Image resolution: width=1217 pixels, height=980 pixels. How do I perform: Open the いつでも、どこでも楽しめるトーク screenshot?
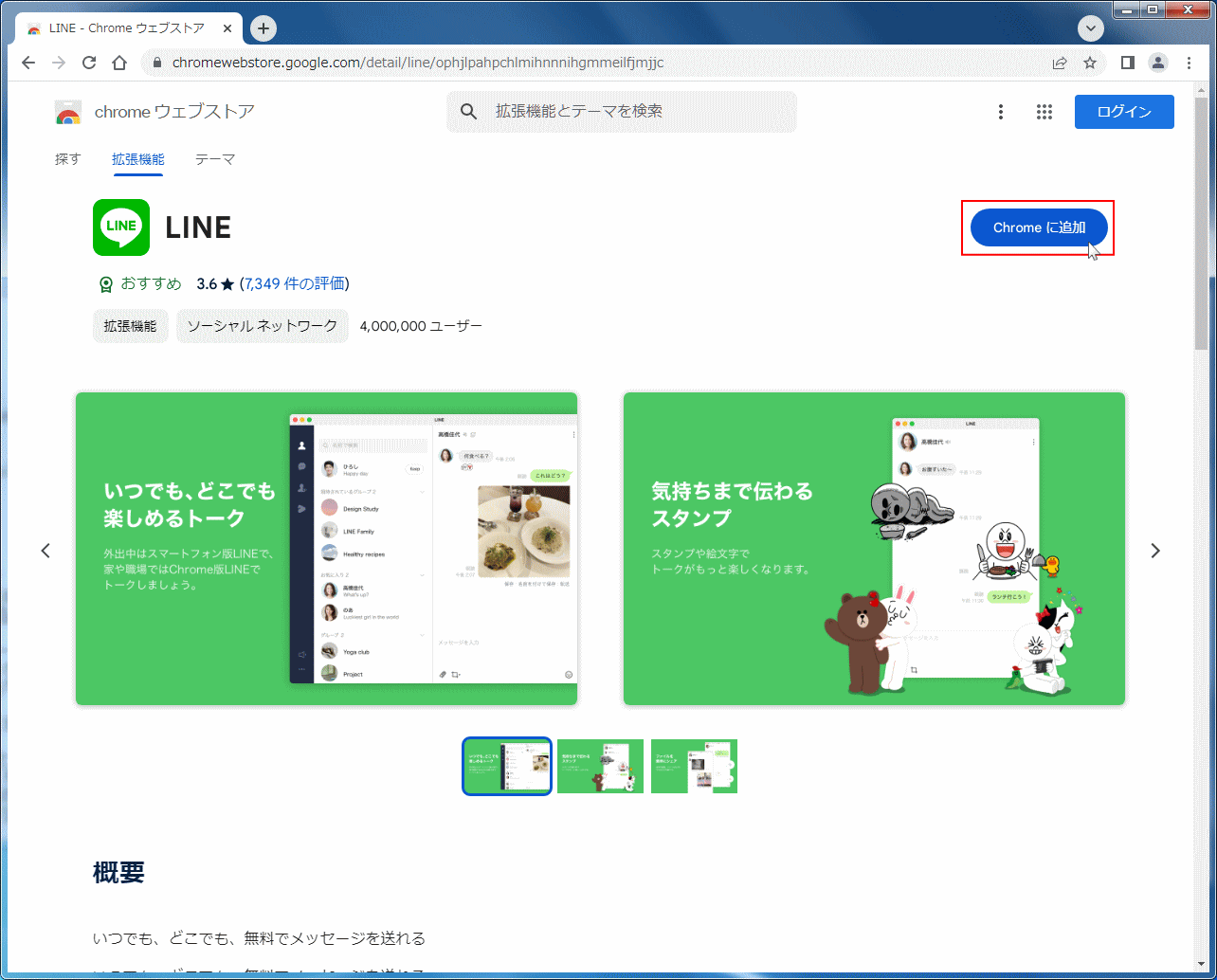[326, 549]
